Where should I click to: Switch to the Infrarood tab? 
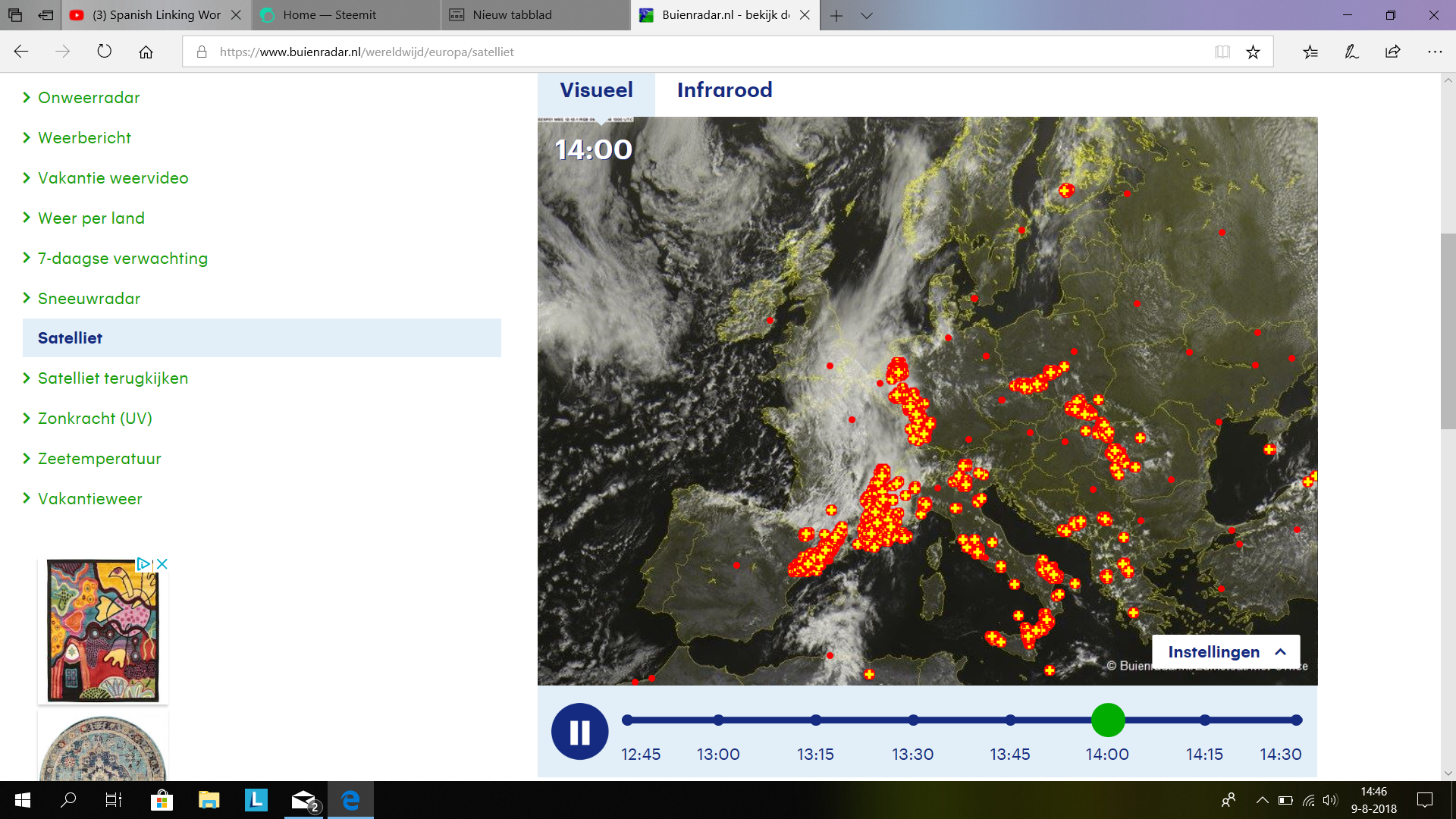[724, 90]
